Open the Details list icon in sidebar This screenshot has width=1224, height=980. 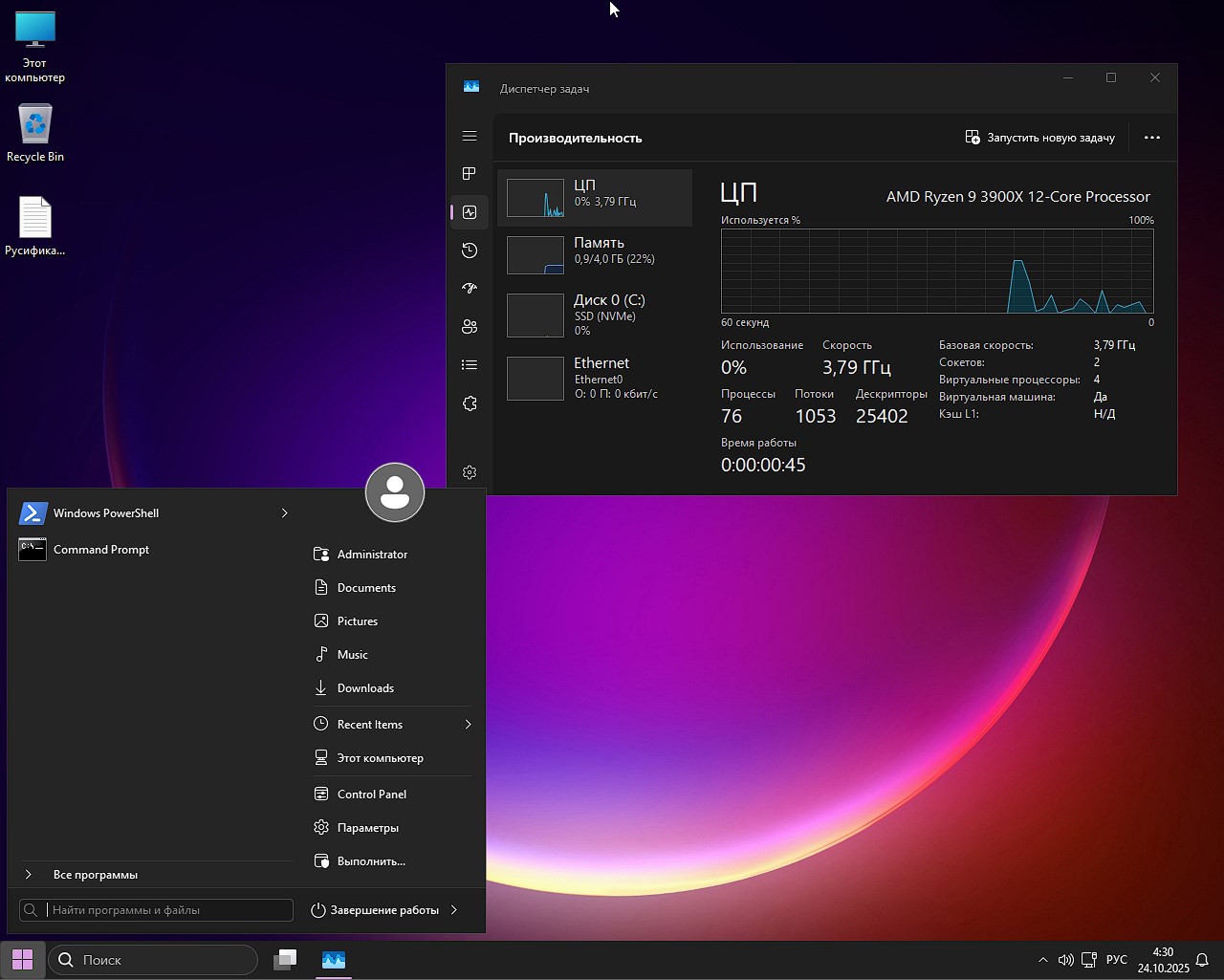470,365
